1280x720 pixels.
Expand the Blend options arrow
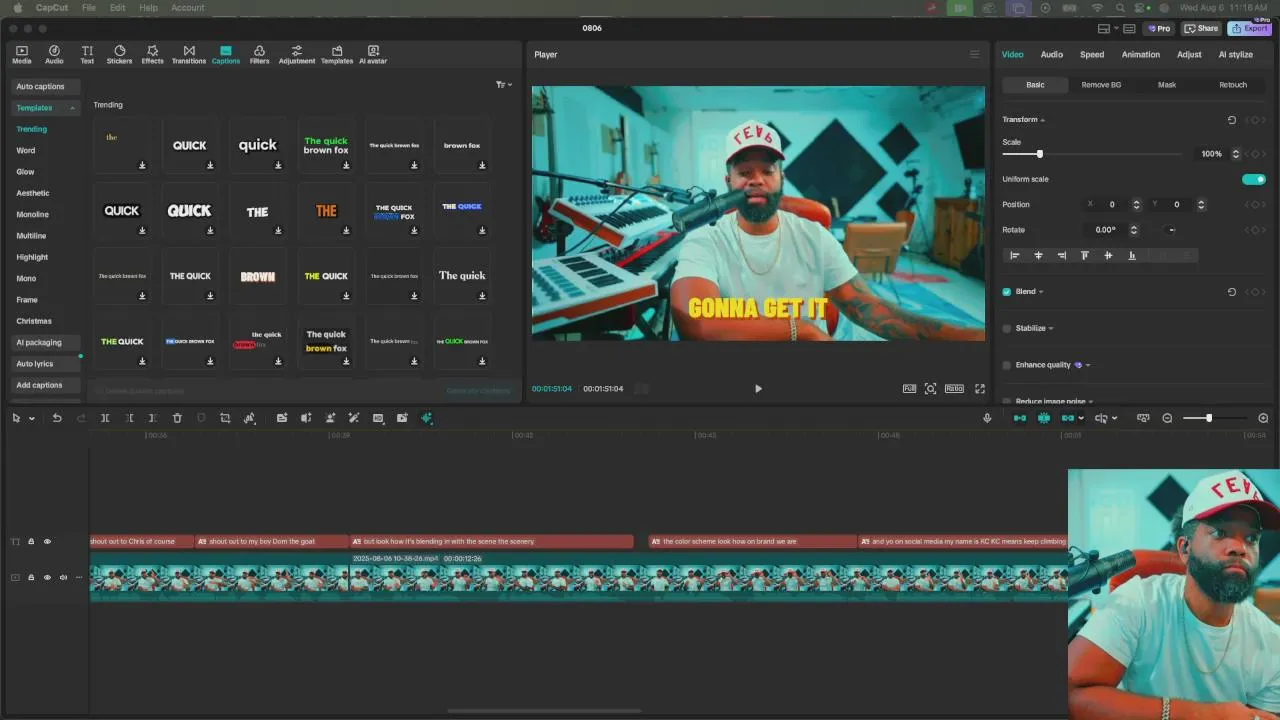click(1041, 292)
